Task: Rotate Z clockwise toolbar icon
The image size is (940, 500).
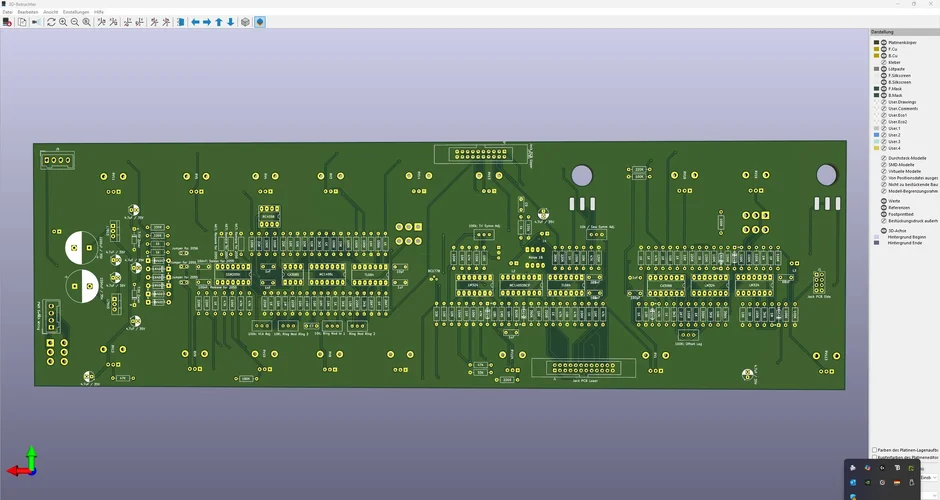Action: coord(154,22)
